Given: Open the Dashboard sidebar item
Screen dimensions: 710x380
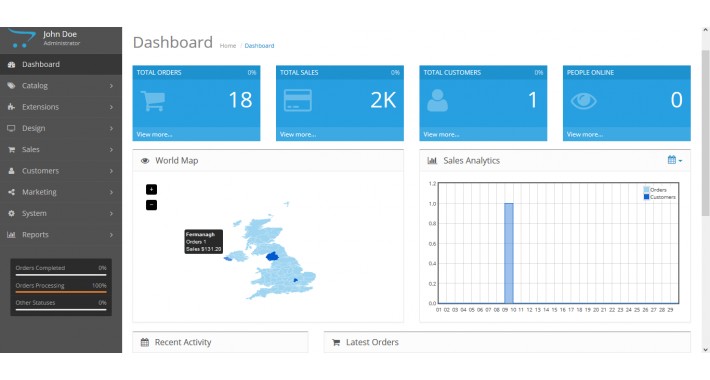Looking at the screenshot, I should tap(61, 64).
